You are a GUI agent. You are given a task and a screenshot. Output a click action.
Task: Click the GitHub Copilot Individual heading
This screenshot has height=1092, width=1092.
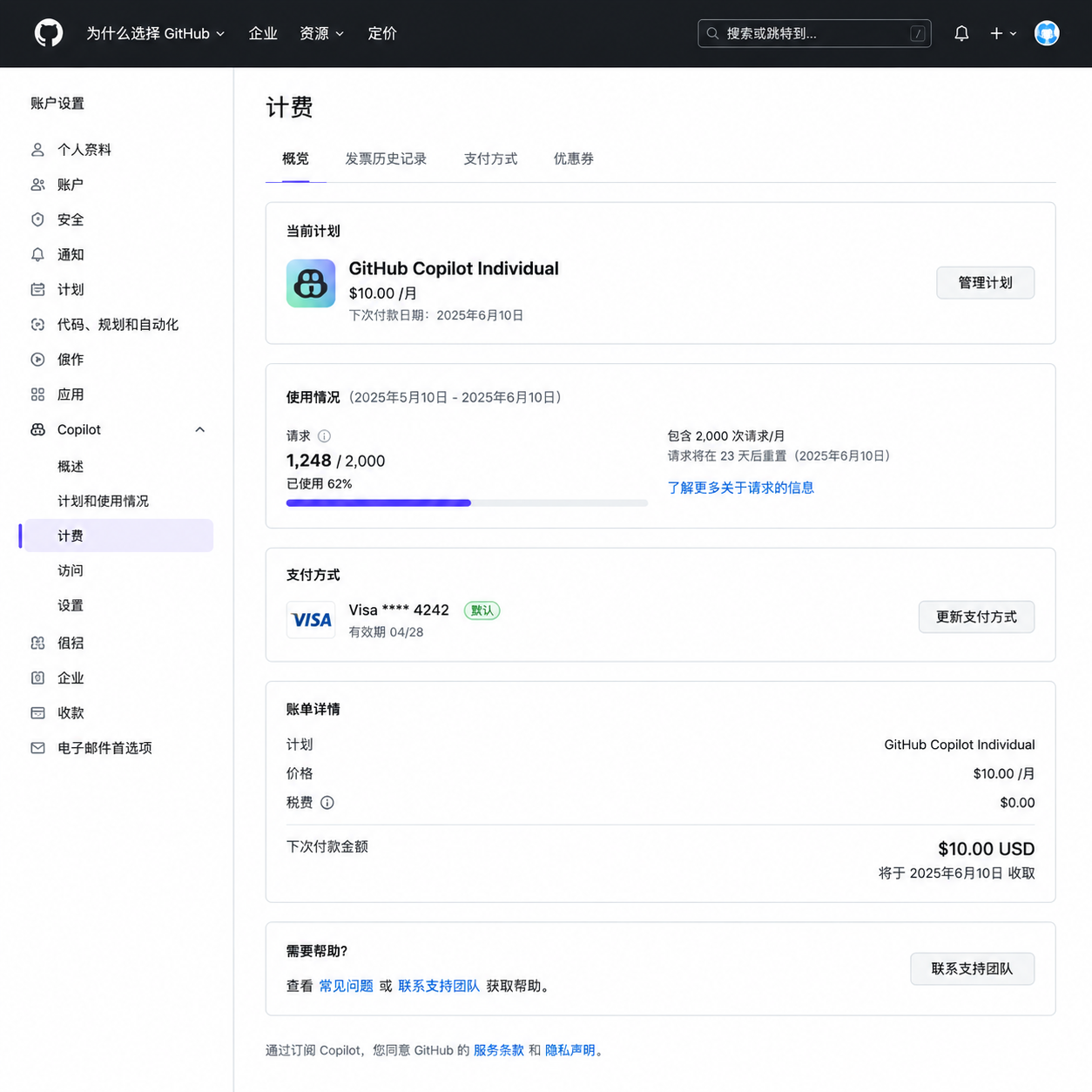[454, 268]
